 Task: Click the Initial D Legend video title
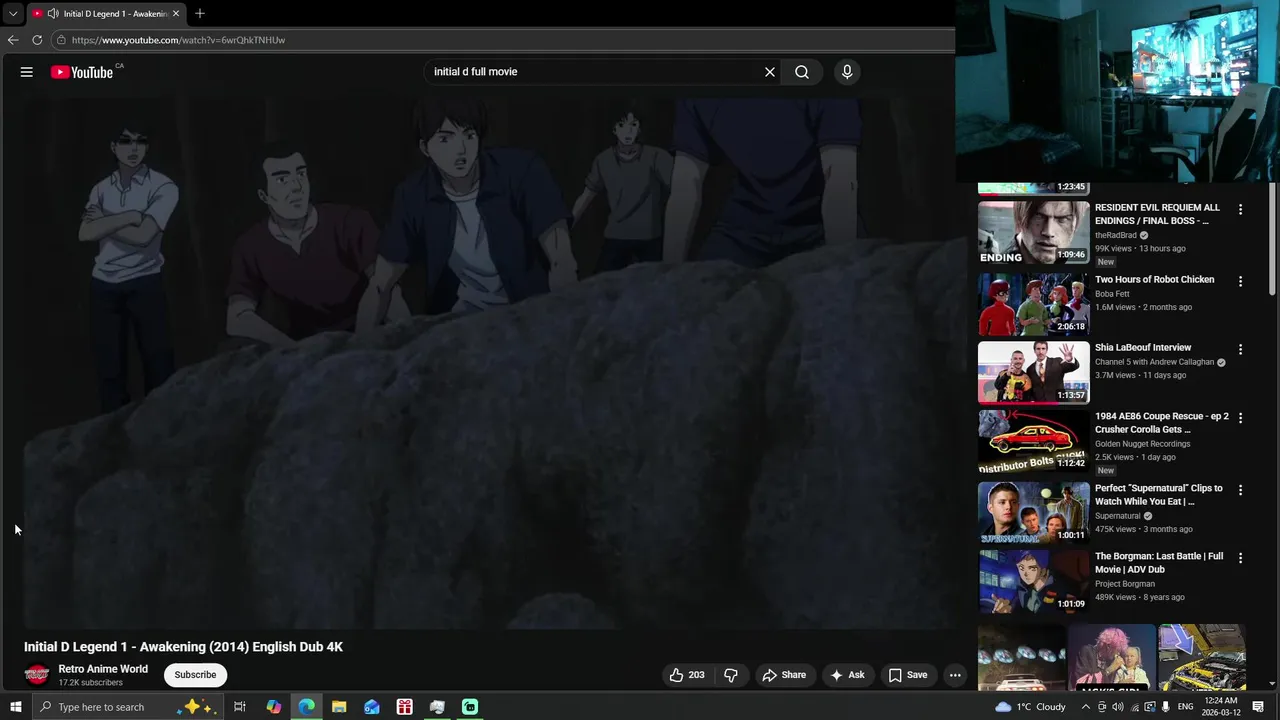tap(184, 647)
